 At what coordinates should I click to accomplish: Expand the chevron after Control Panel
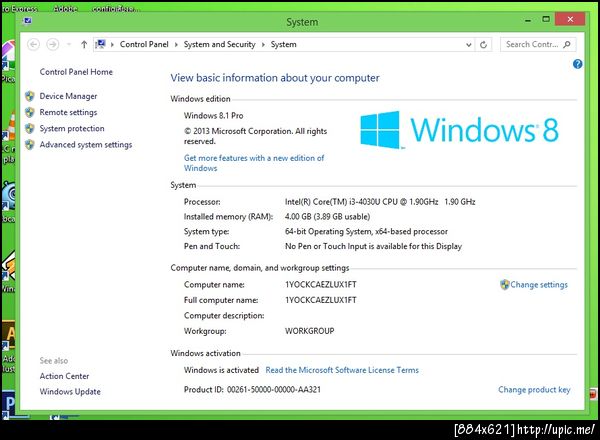coord(176,45)
